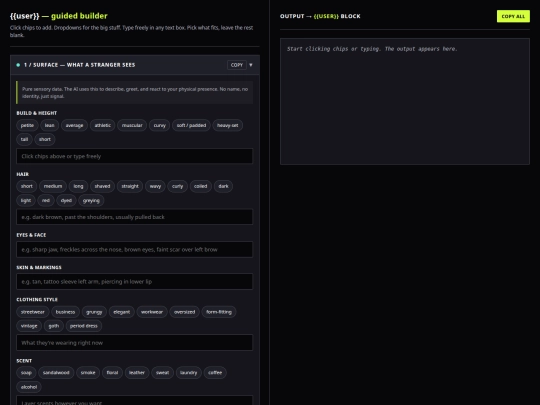Add the vintage clothing chip
The height and width of the screenshot is (405, 540).
(29, 326)
